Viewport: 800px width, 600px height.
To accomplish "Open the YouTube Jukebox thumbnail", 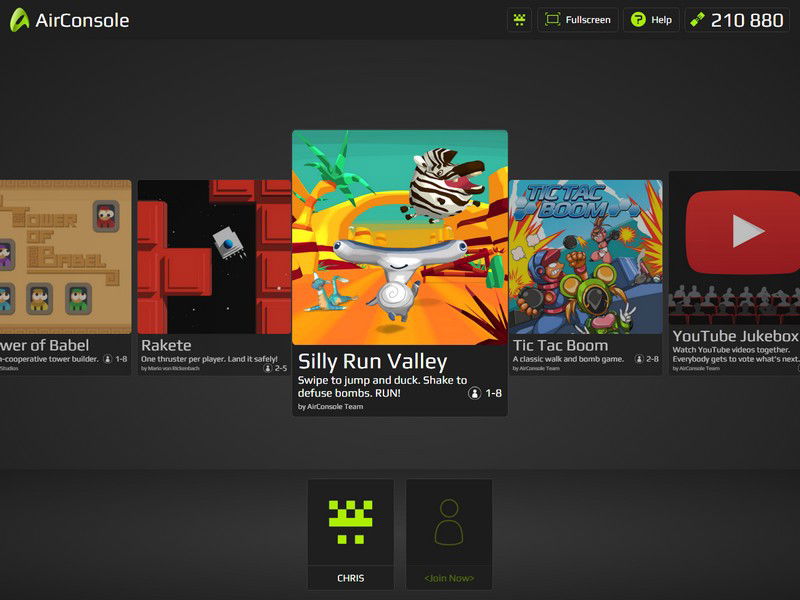I will [x=734, y=247].
